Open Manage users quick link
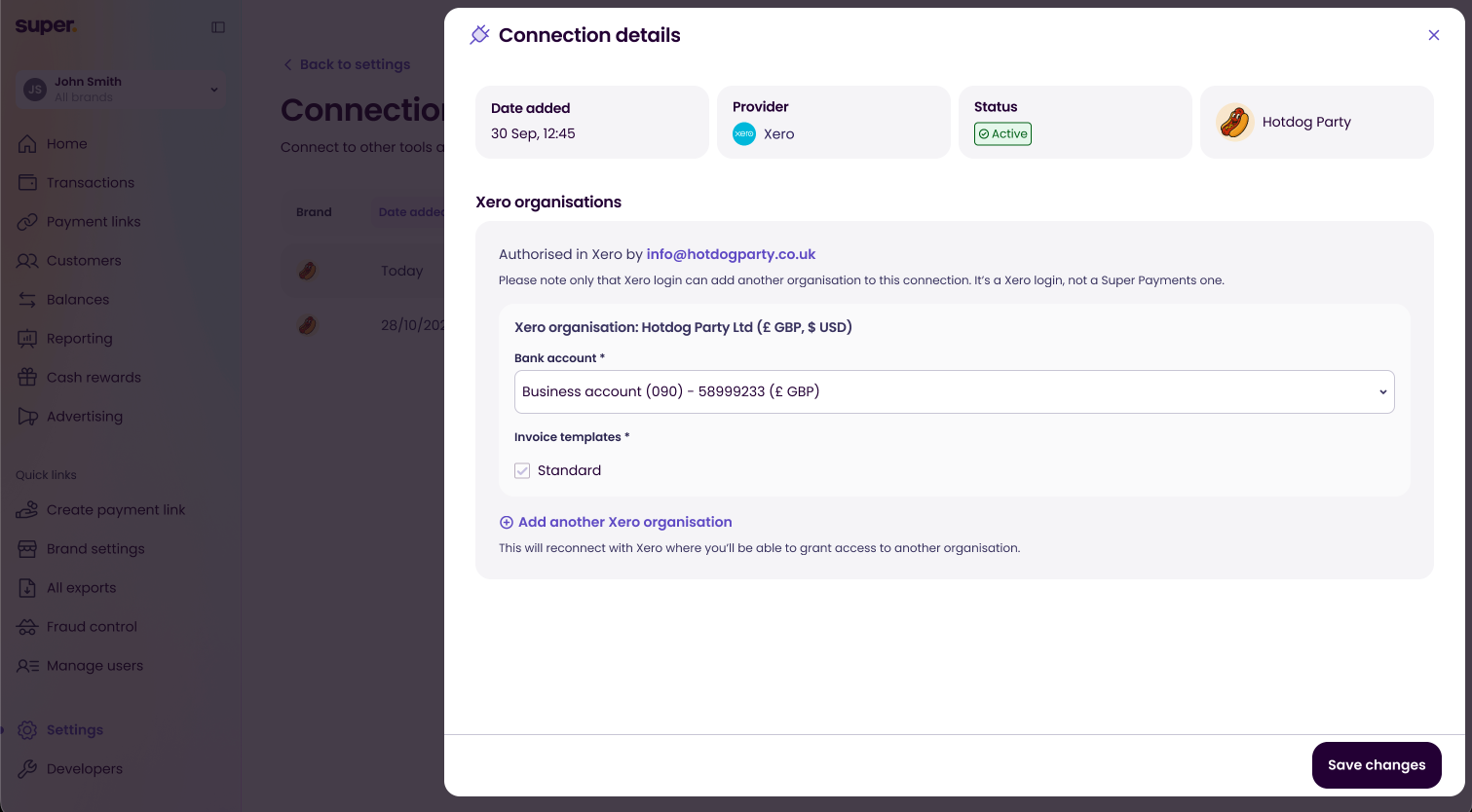This screenshot has height=812, width=1472. (94, 666)
